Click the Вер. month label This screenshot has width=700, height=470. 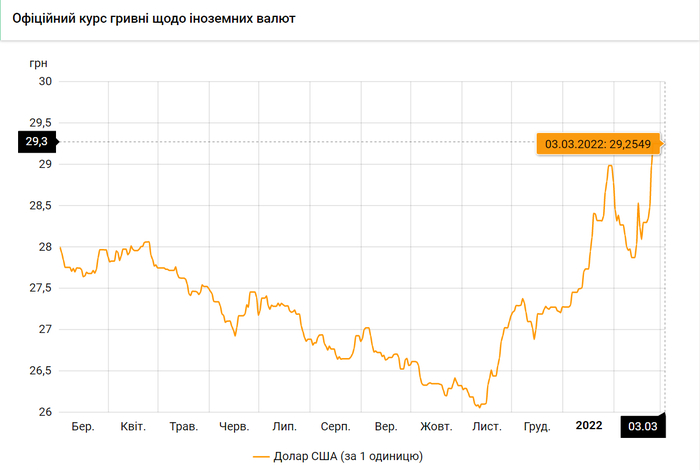click(385, 427)
